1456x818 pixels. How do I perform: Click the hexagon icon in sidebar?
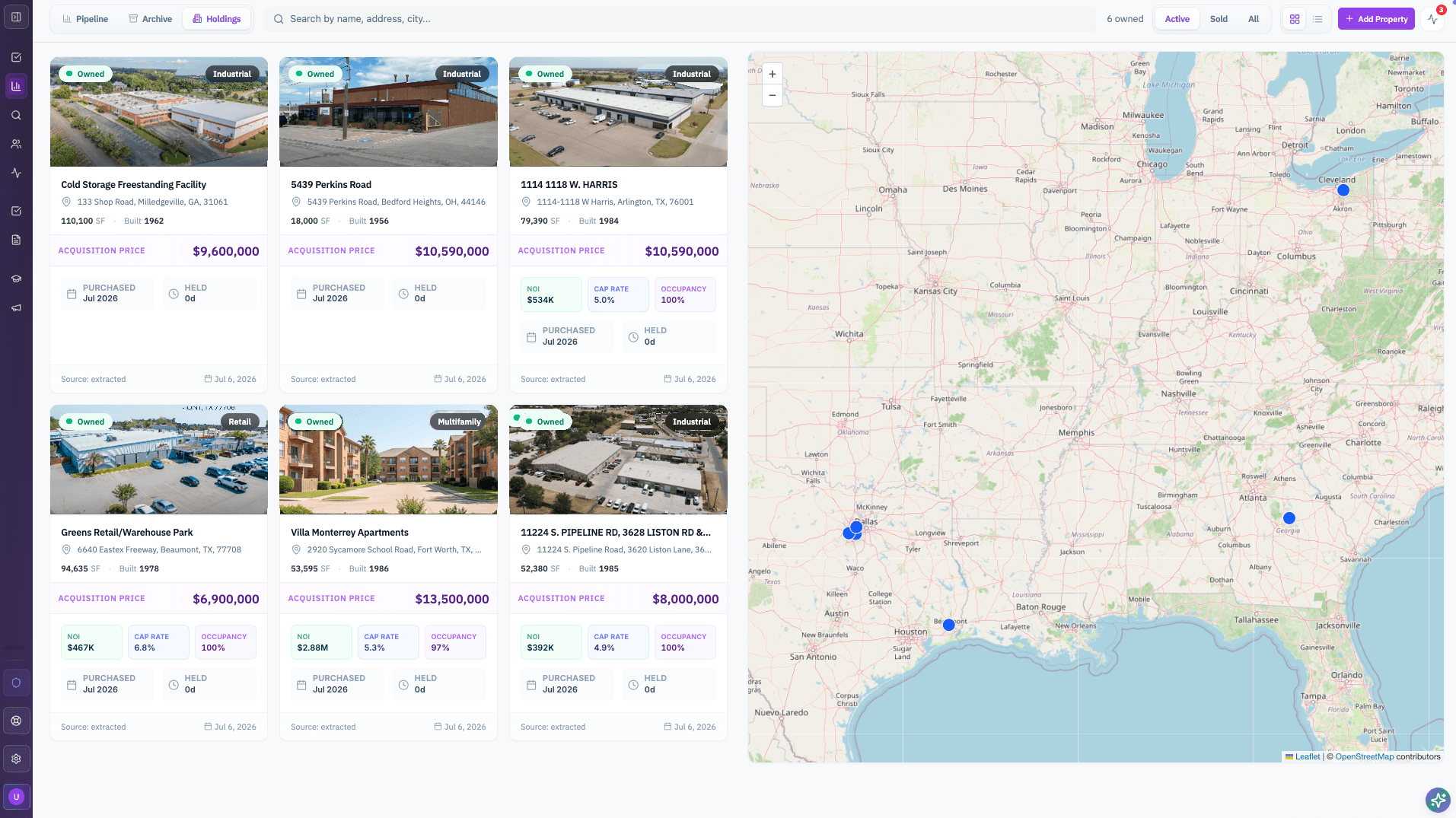(16, 683)
